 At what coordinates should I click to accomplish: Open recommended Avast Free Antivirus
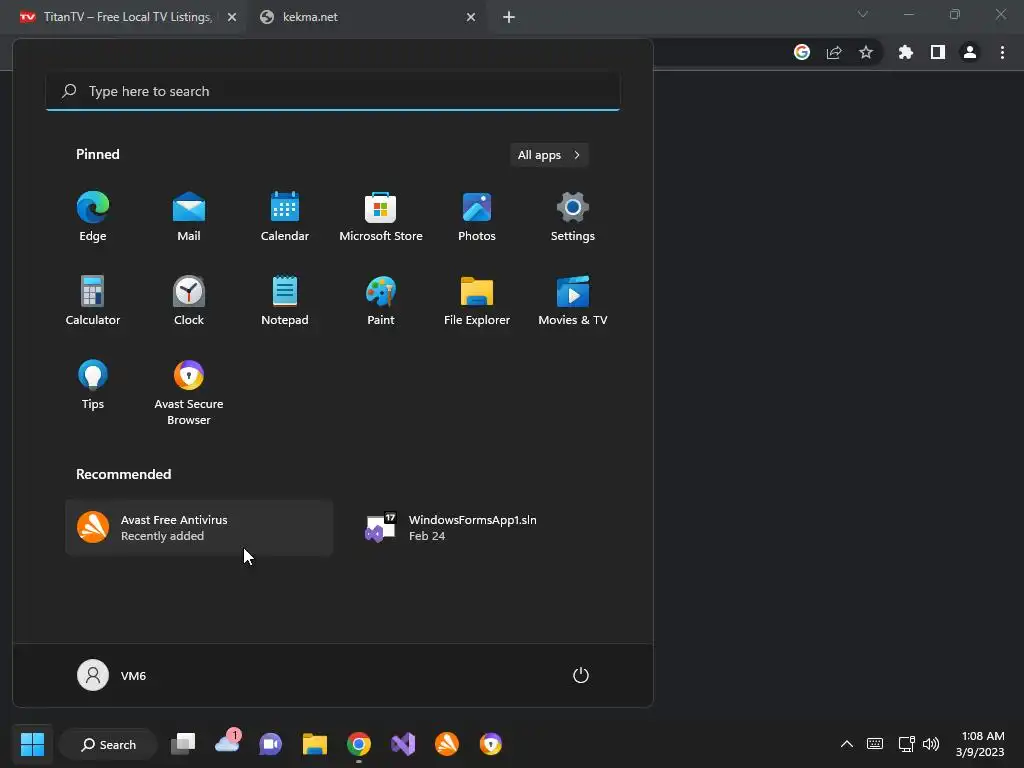click(x=199, y=528)
